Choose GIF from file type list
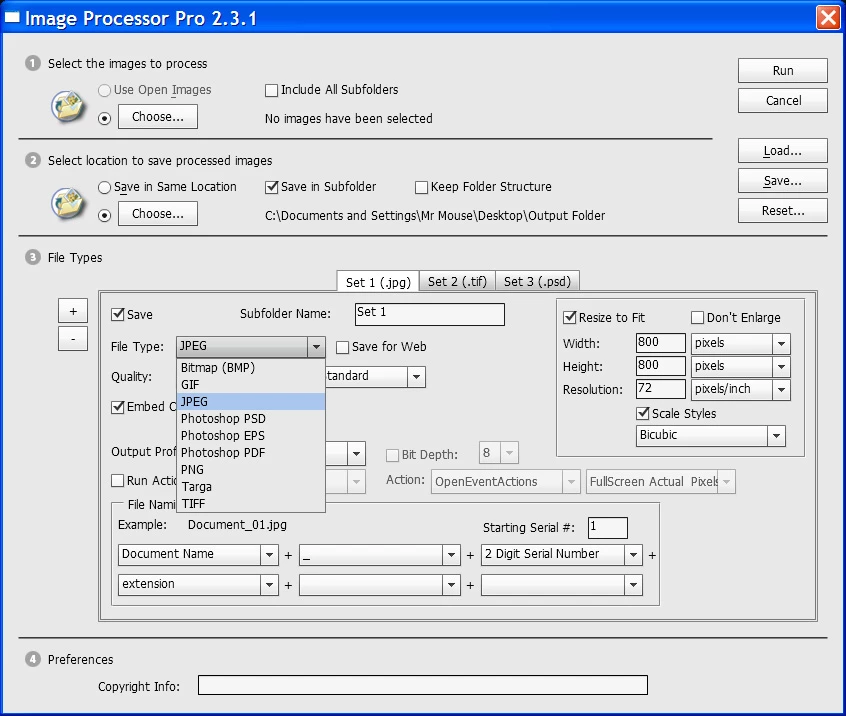This screenshot has height=716, width=846. 251,385
